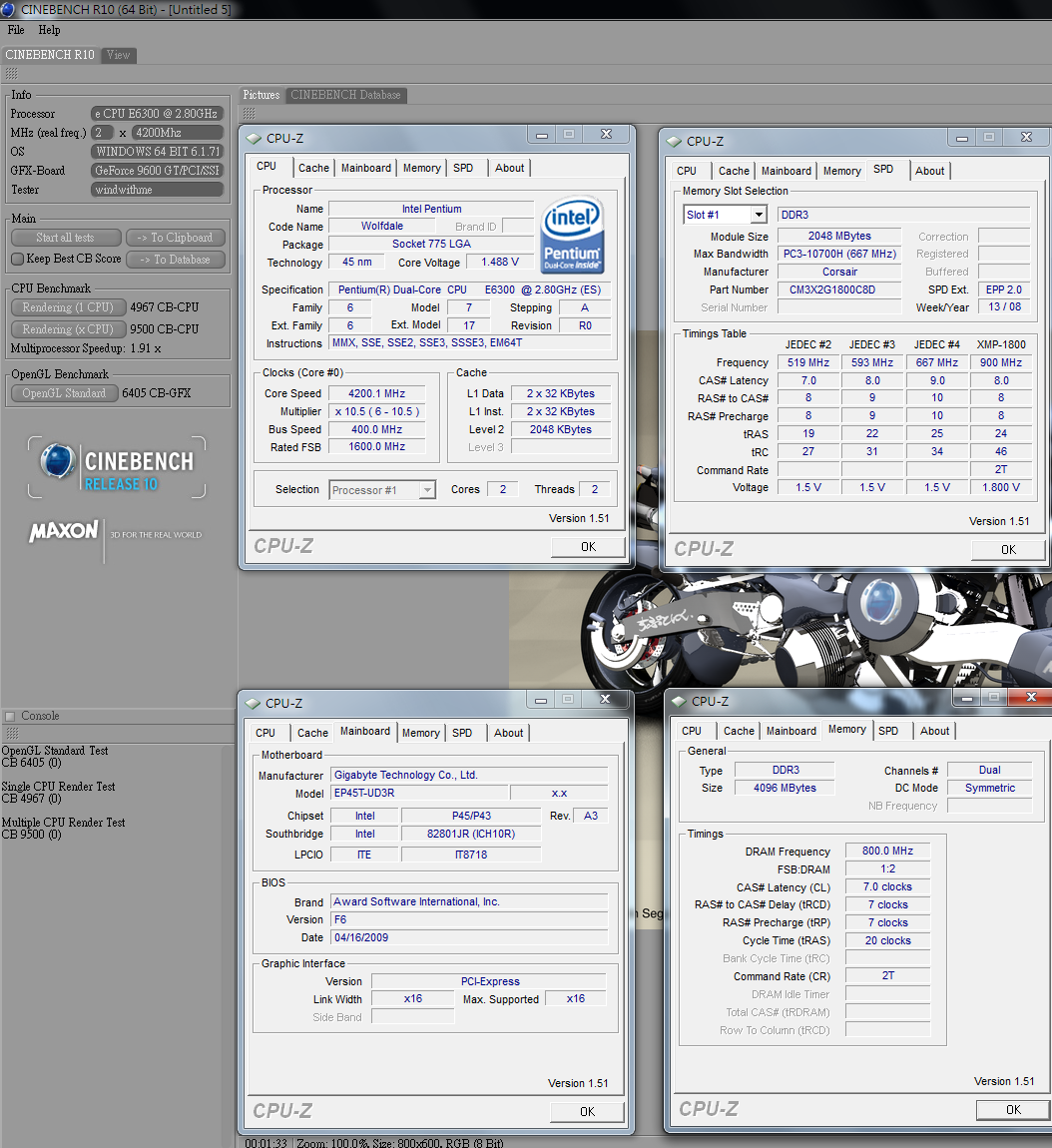The image size is (1052, 1148).
Task: Open the File menu
Action: [15, 30]
